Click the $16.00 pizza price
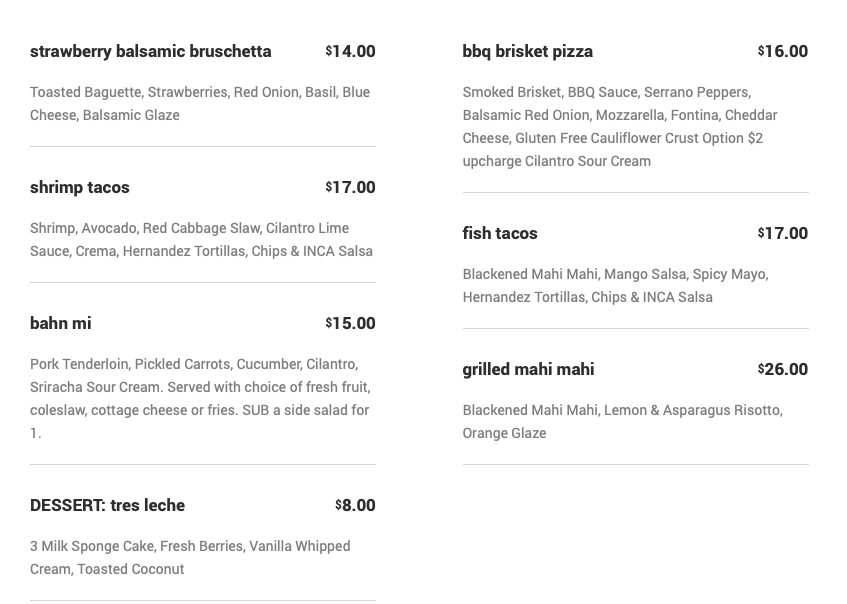Viewport: 847px width, 604px height. click(783, 51)
